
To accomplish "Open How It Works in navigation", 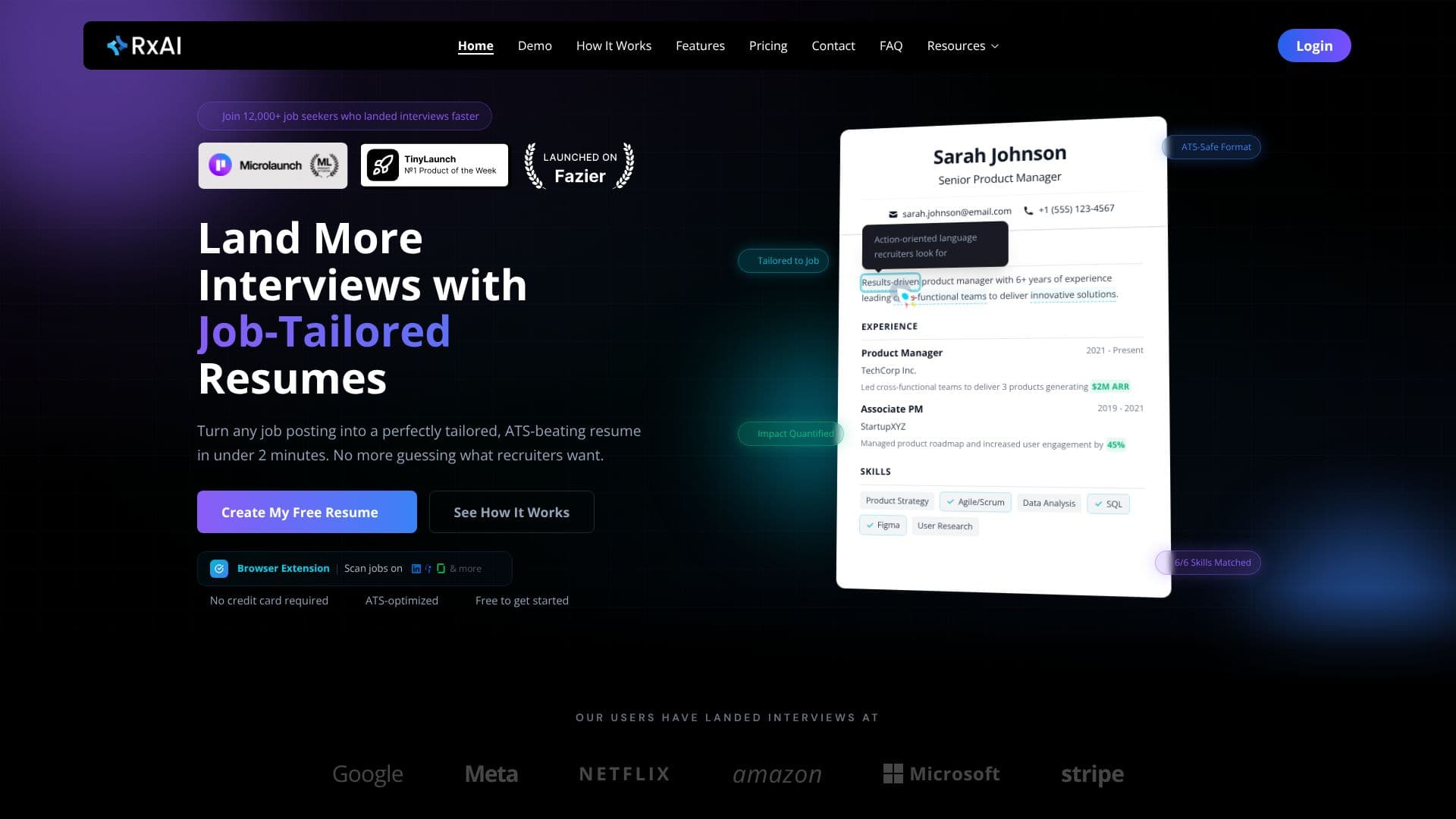I will coord(613,45).
